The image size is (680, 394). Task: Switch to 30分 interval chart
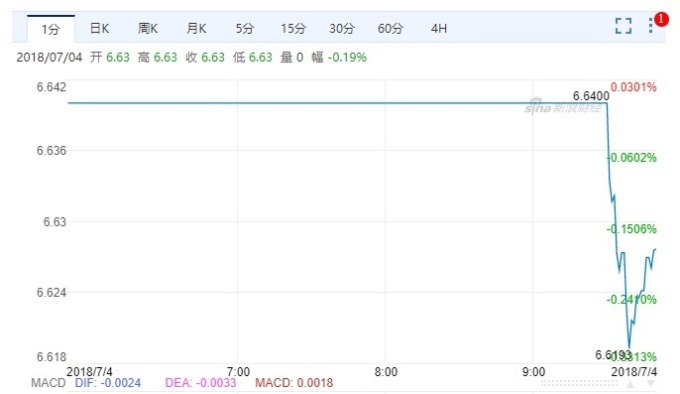[x=342, y=29]
